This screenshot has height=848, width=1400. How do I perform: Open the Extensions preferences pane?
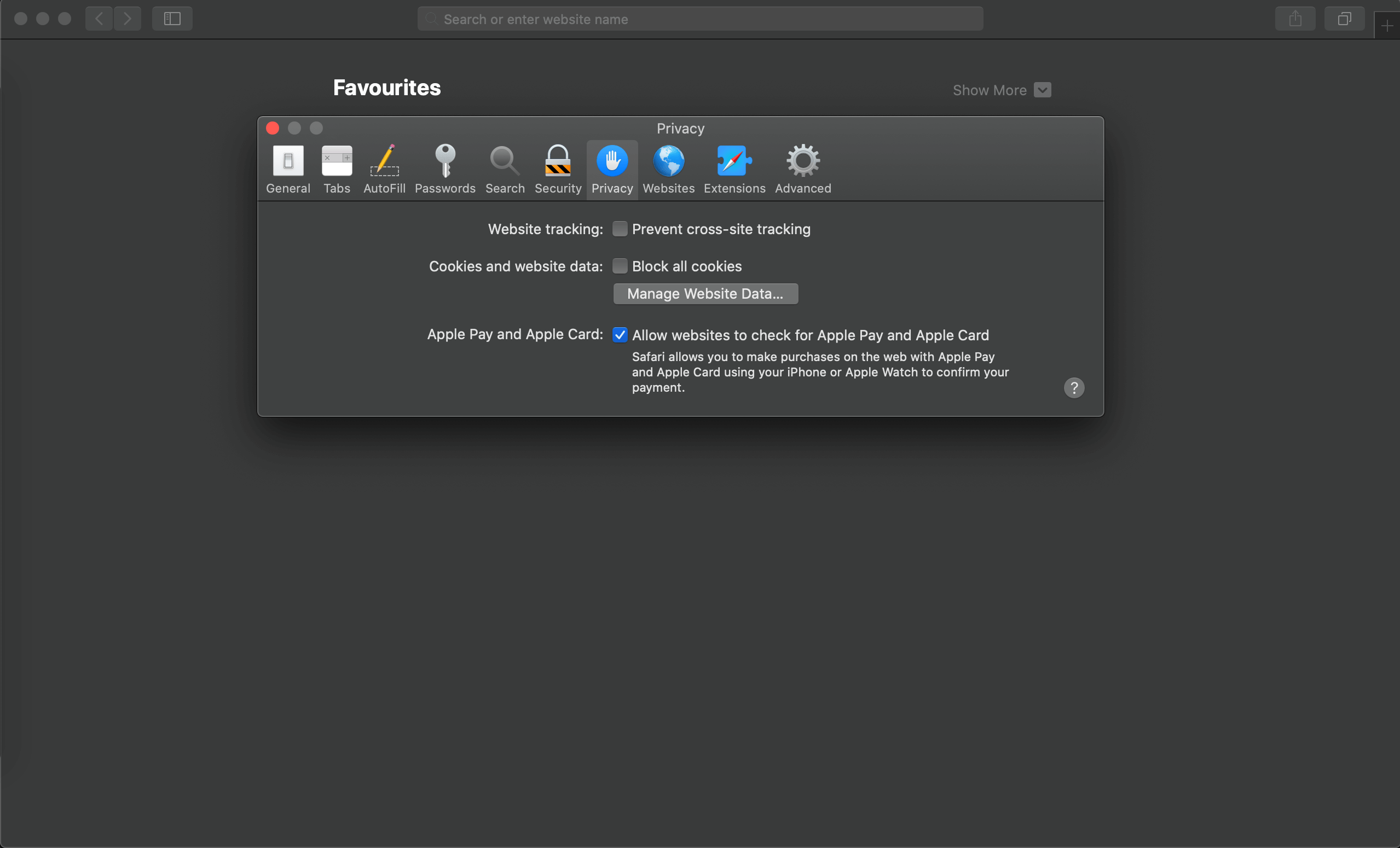coord(734,169)
